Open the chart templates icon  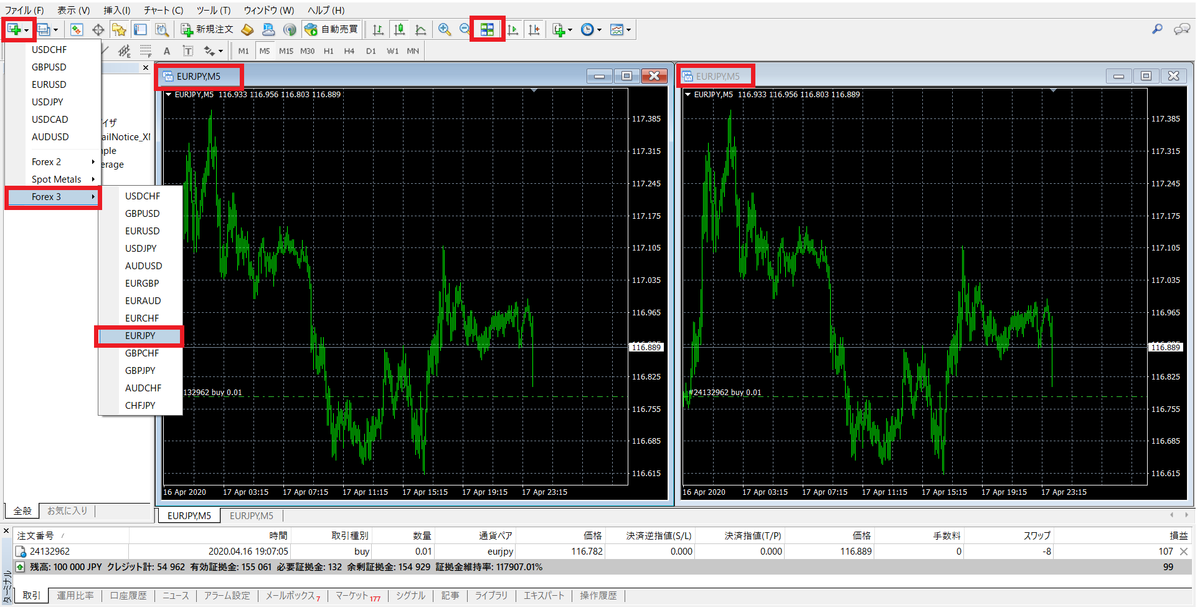[617, 29]
